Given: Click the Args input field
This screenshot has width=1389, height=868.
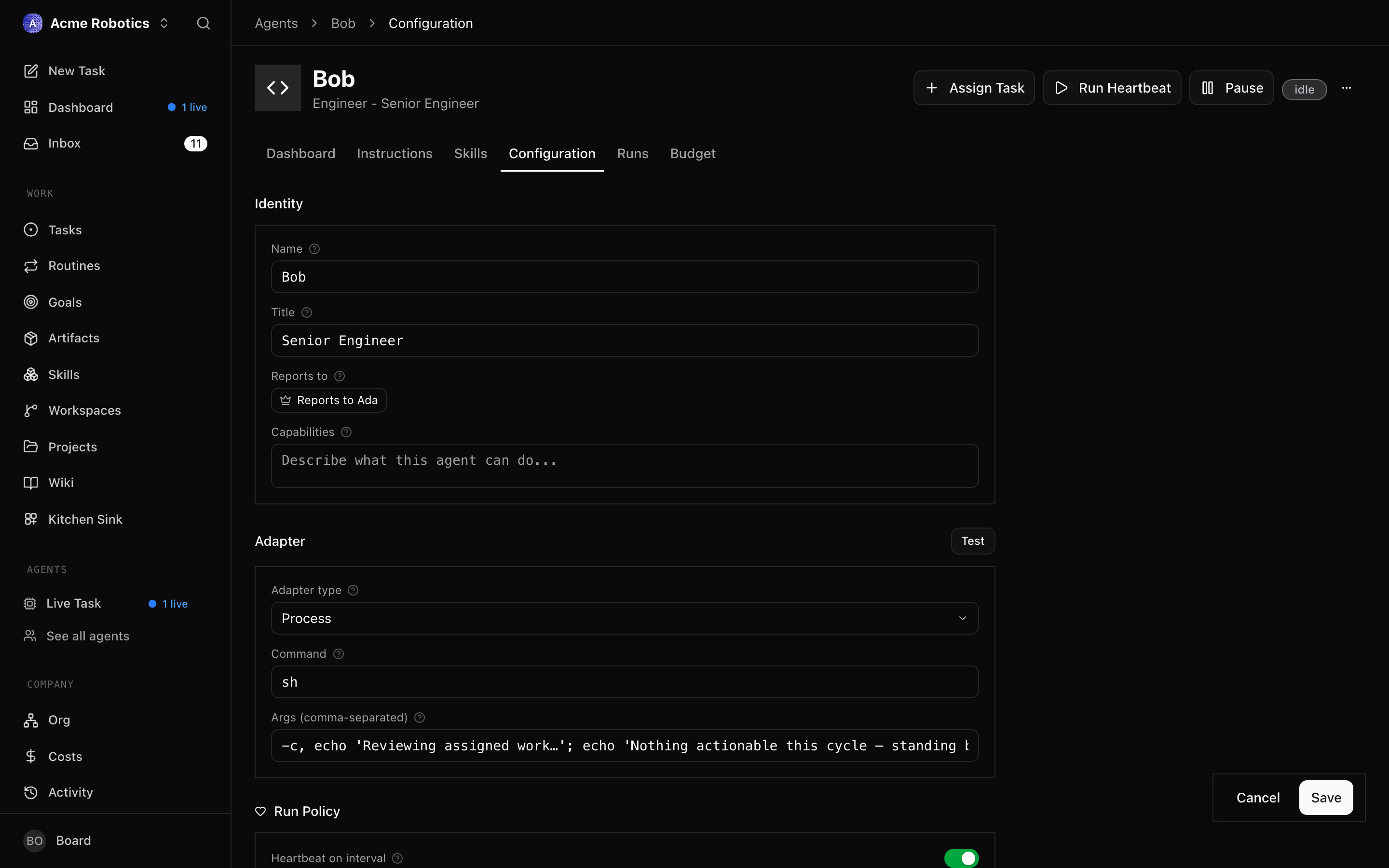Looking at the screenshot, I should [625, 746].
